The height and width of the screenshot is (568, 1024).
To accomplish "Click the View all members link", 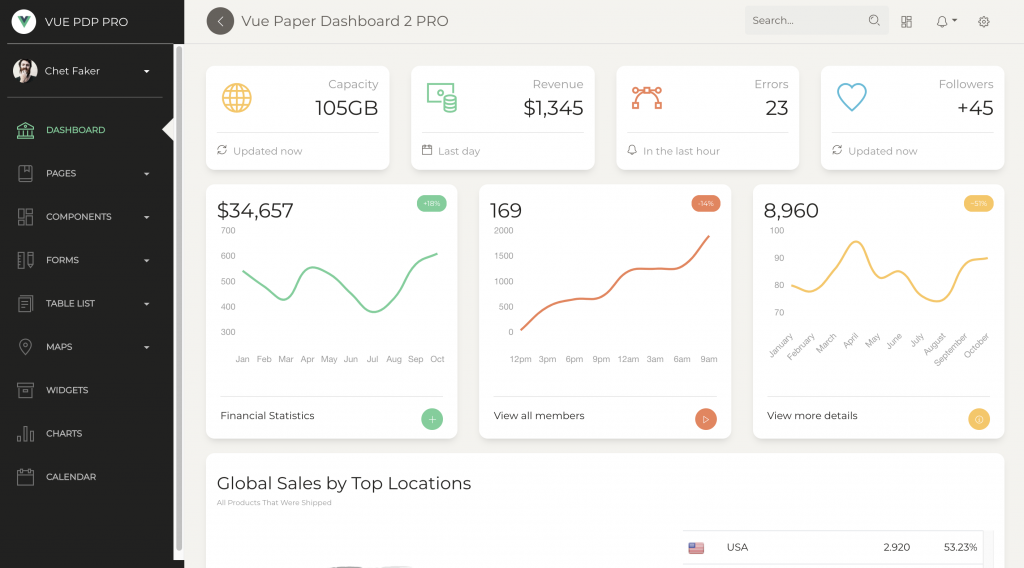I will point(539,416).
